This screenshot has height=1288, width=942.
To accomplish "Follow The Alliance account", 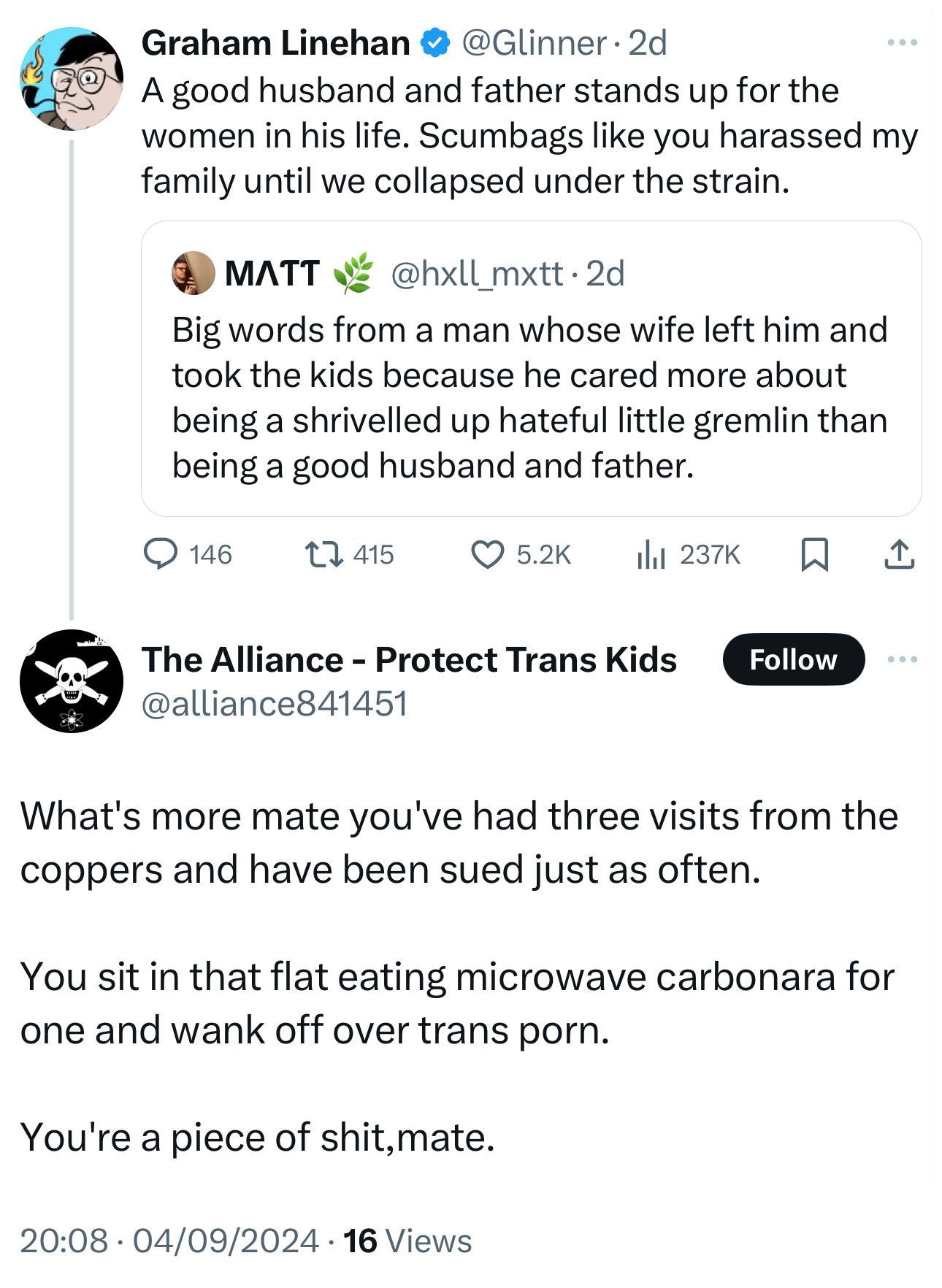I will [x=793, y=659].
